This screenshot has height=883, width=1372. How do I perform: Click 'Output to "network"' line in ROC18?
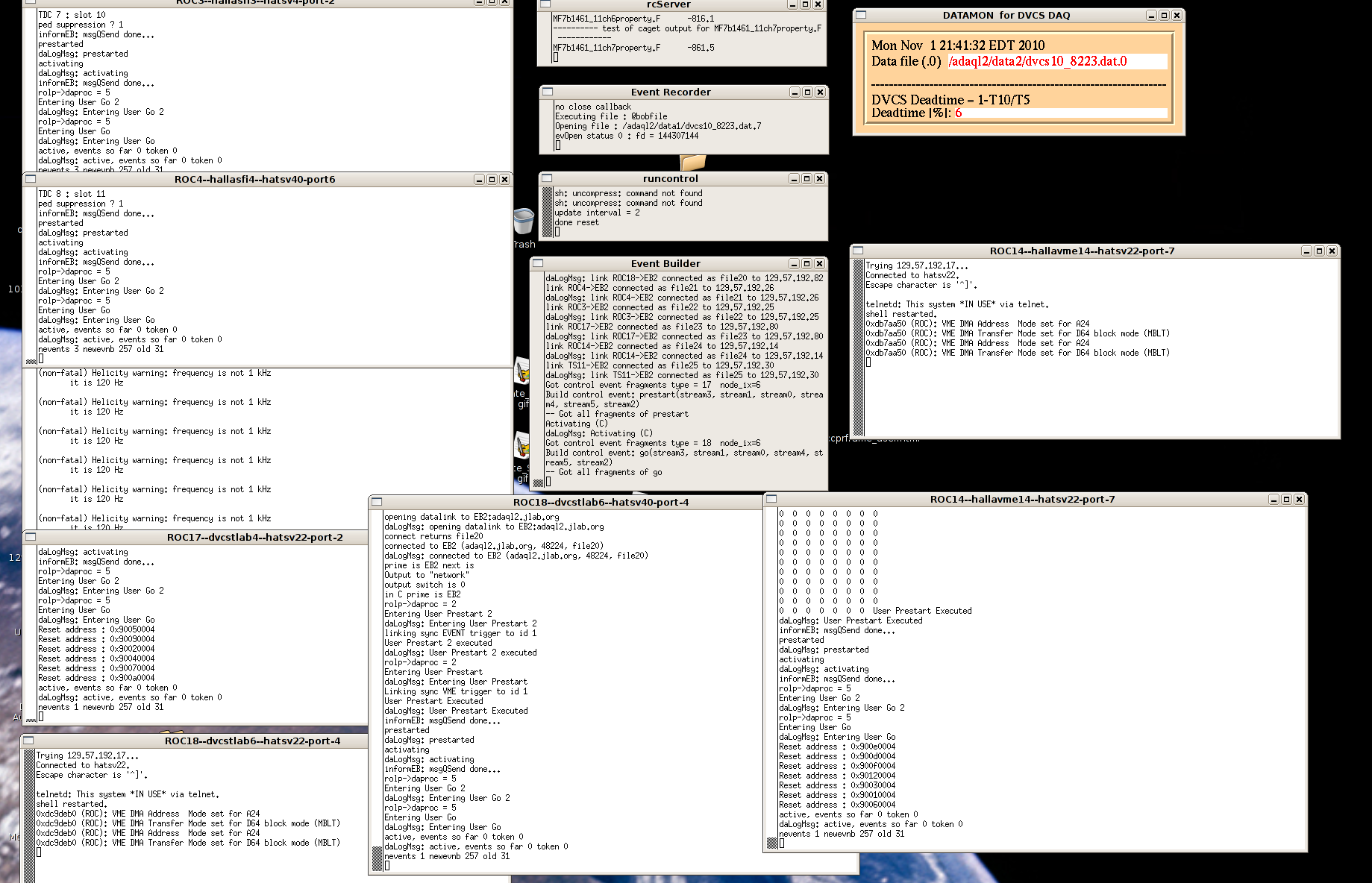pyautogui.click(x=427, y=575)
